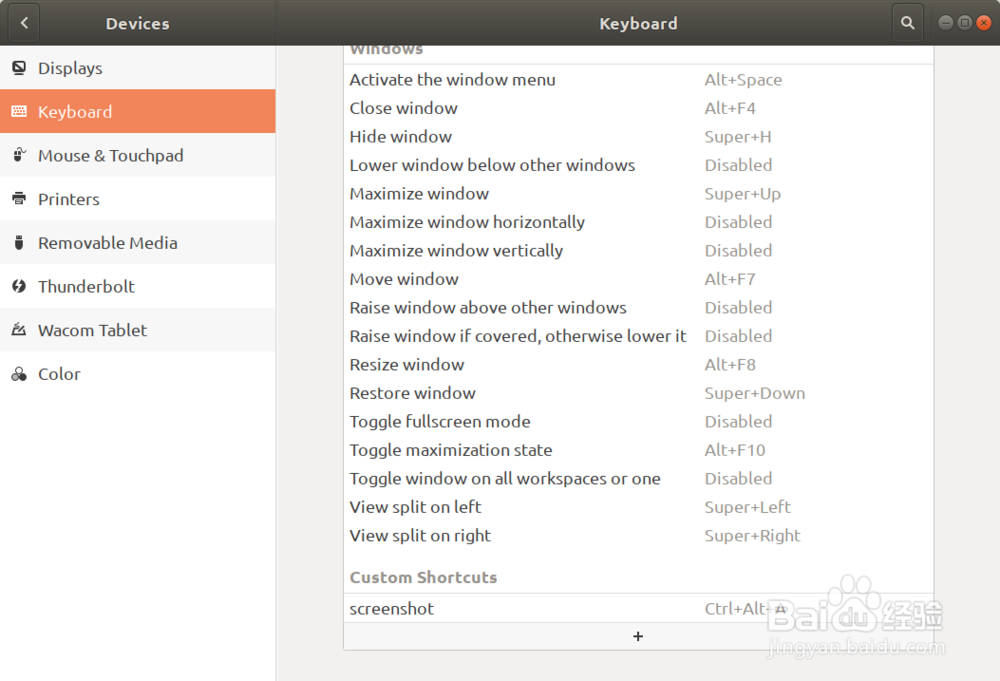Edit the 'Activate the window menu' shortcut

click(x=638, y=80)
